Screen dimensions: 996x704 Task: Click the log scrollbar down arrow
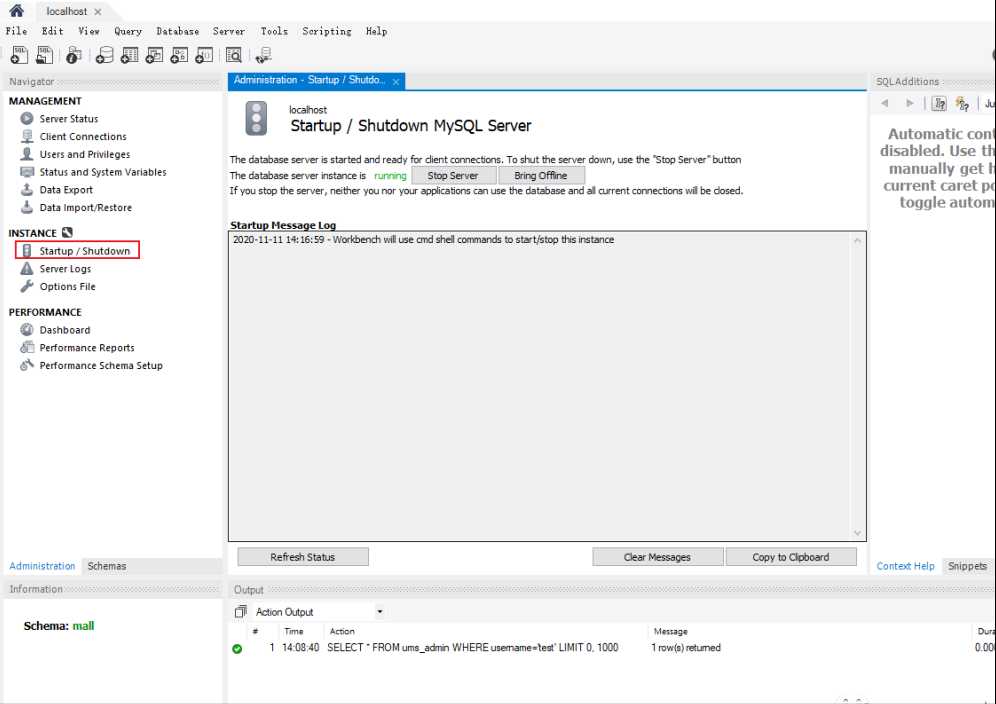click(858, 533)
